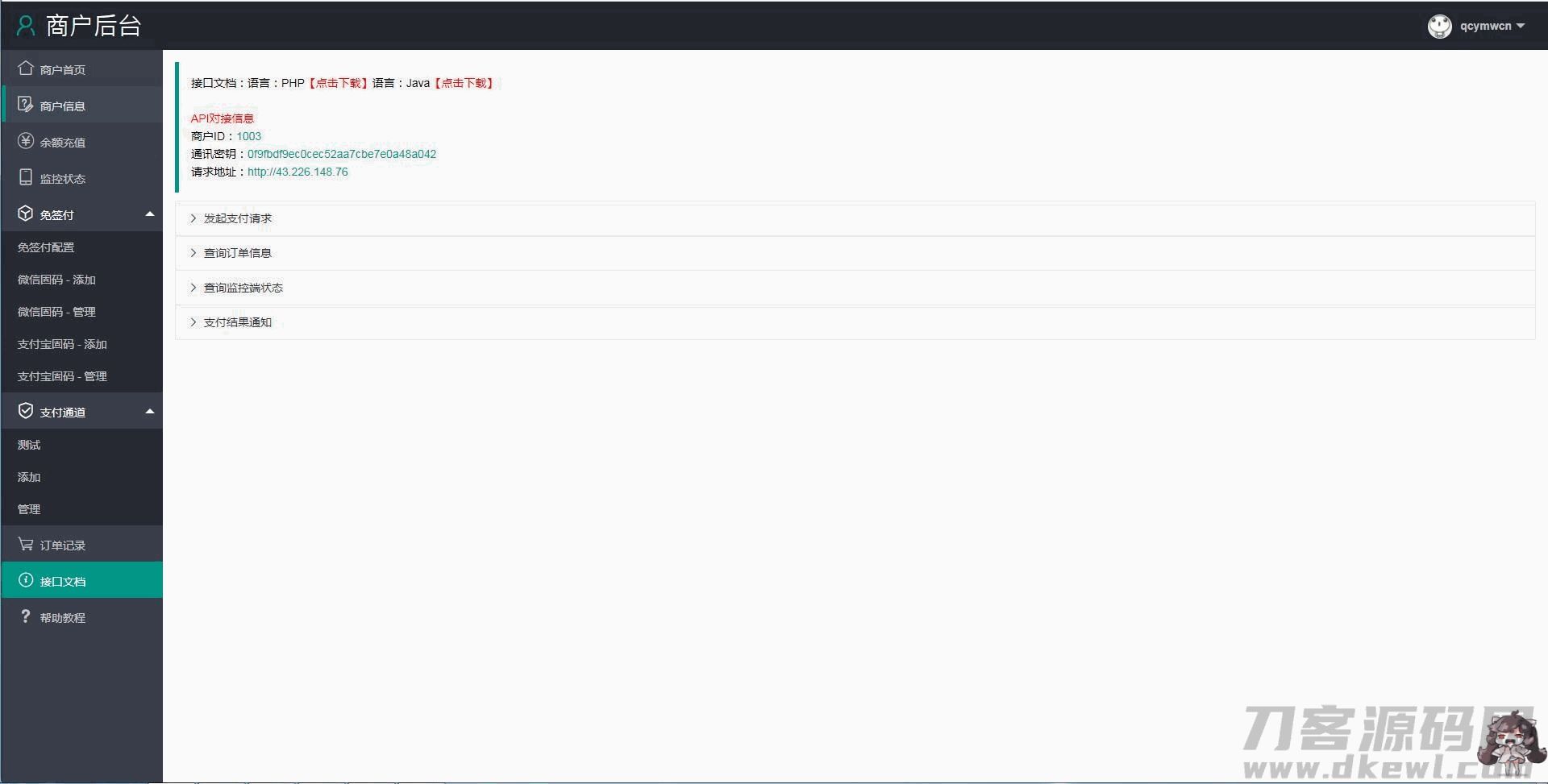The image size is (1548, 784).
Task: Click the question mark icon beside 帮助教程
Action: [26, 616]
